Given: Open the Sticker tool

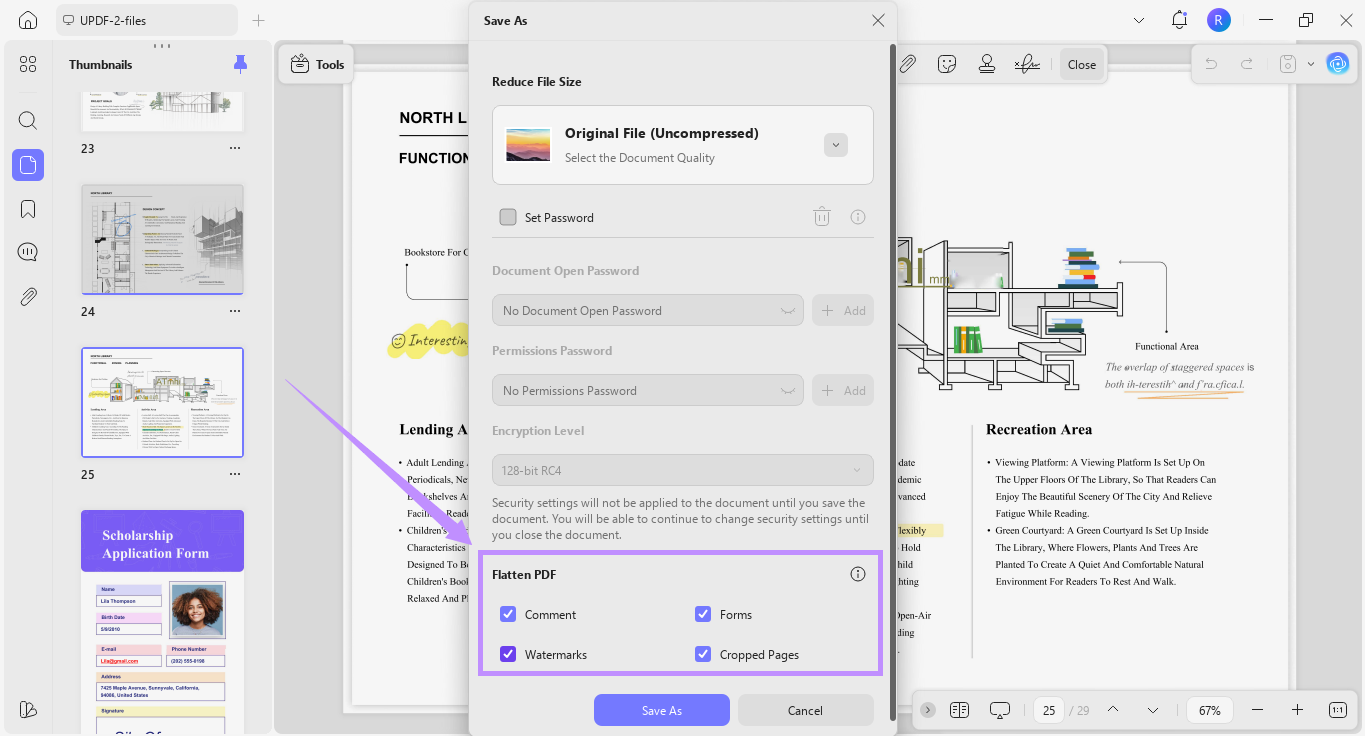Looking at the screenshot, I should coord(947,63).
